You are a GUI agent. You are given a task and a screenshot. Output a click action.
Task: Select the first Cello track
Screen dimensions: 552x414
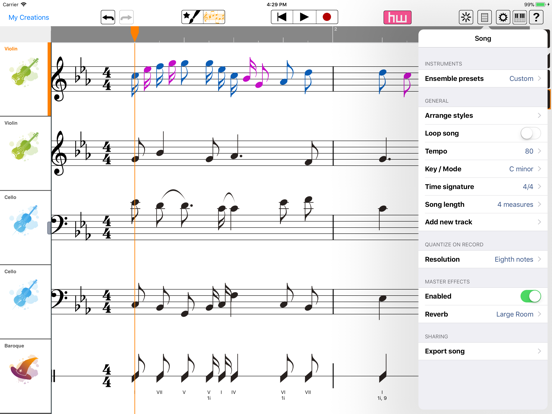25,228
